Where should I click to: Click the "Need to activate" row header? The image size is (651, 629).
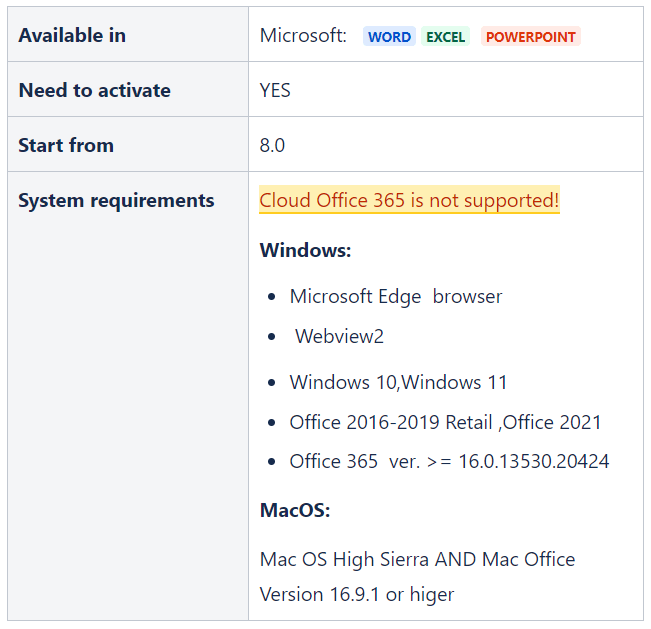click(x=94, y=90)
